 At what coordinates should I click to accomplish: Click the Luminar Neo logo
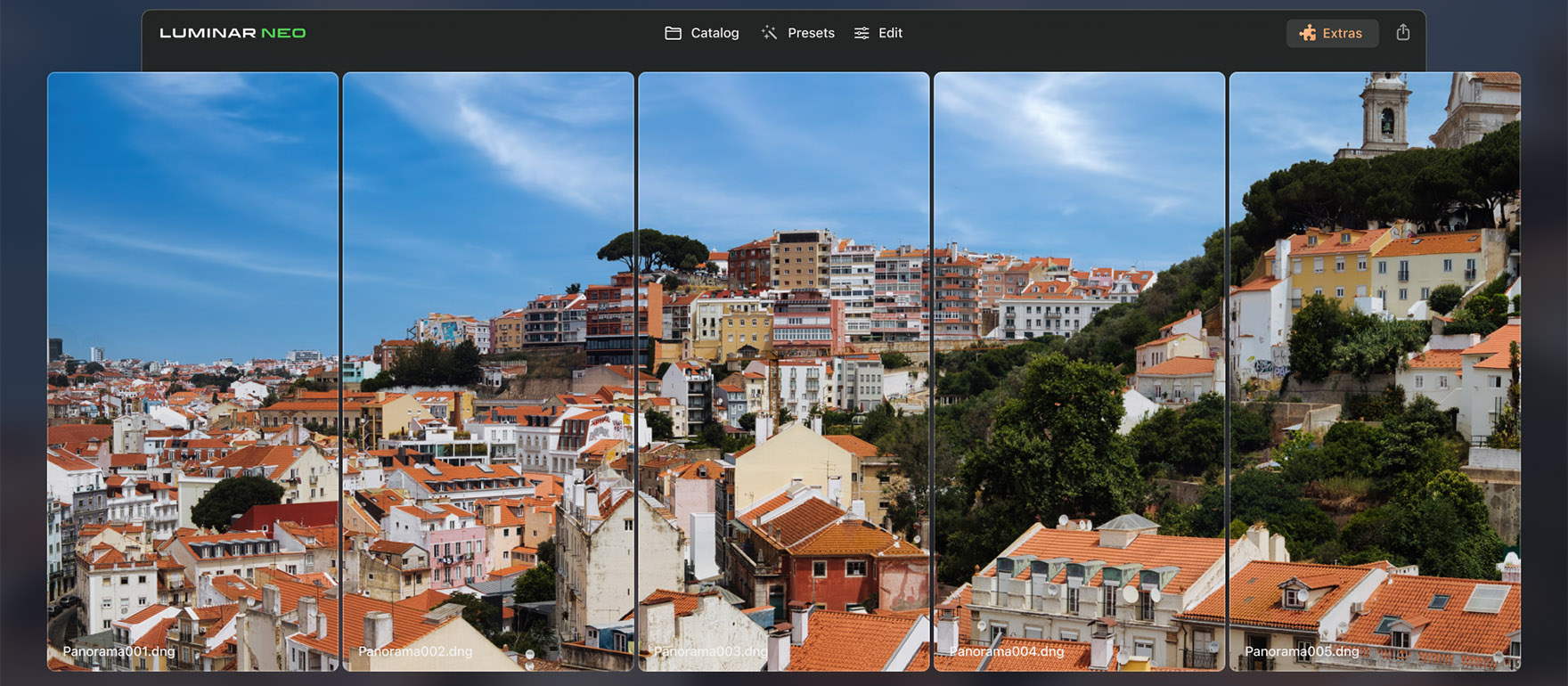click(x=233, y=33)
